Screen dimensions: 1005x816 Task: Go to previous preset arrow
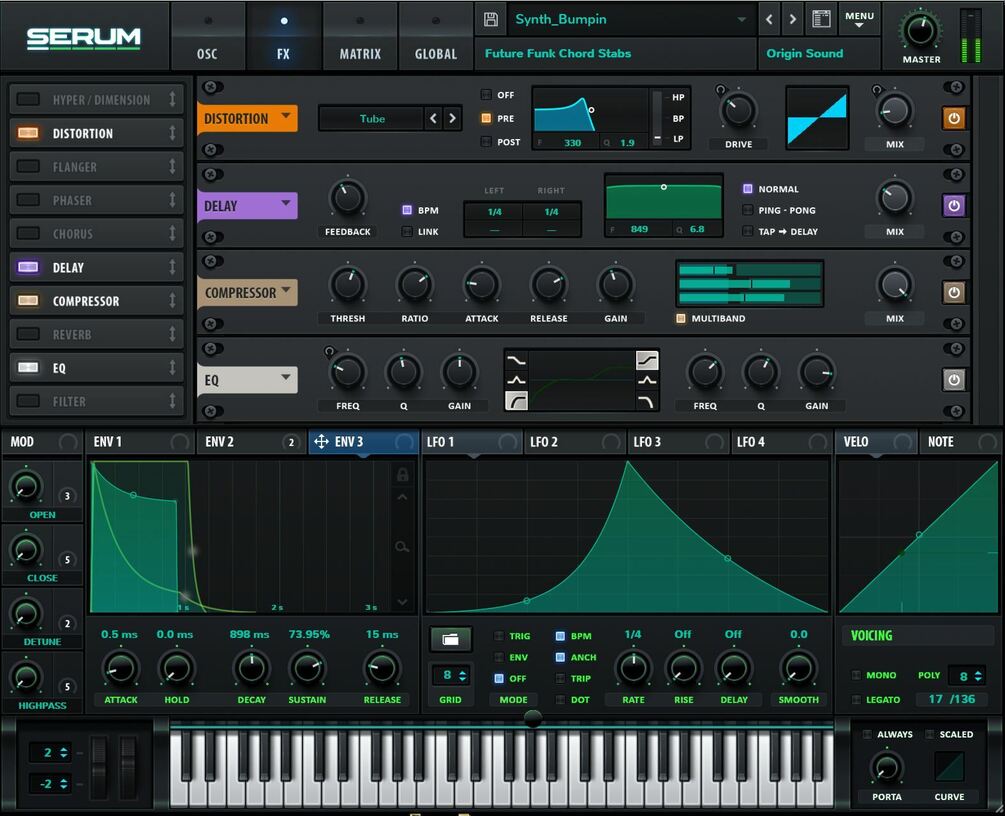click(x=770, y=19)
